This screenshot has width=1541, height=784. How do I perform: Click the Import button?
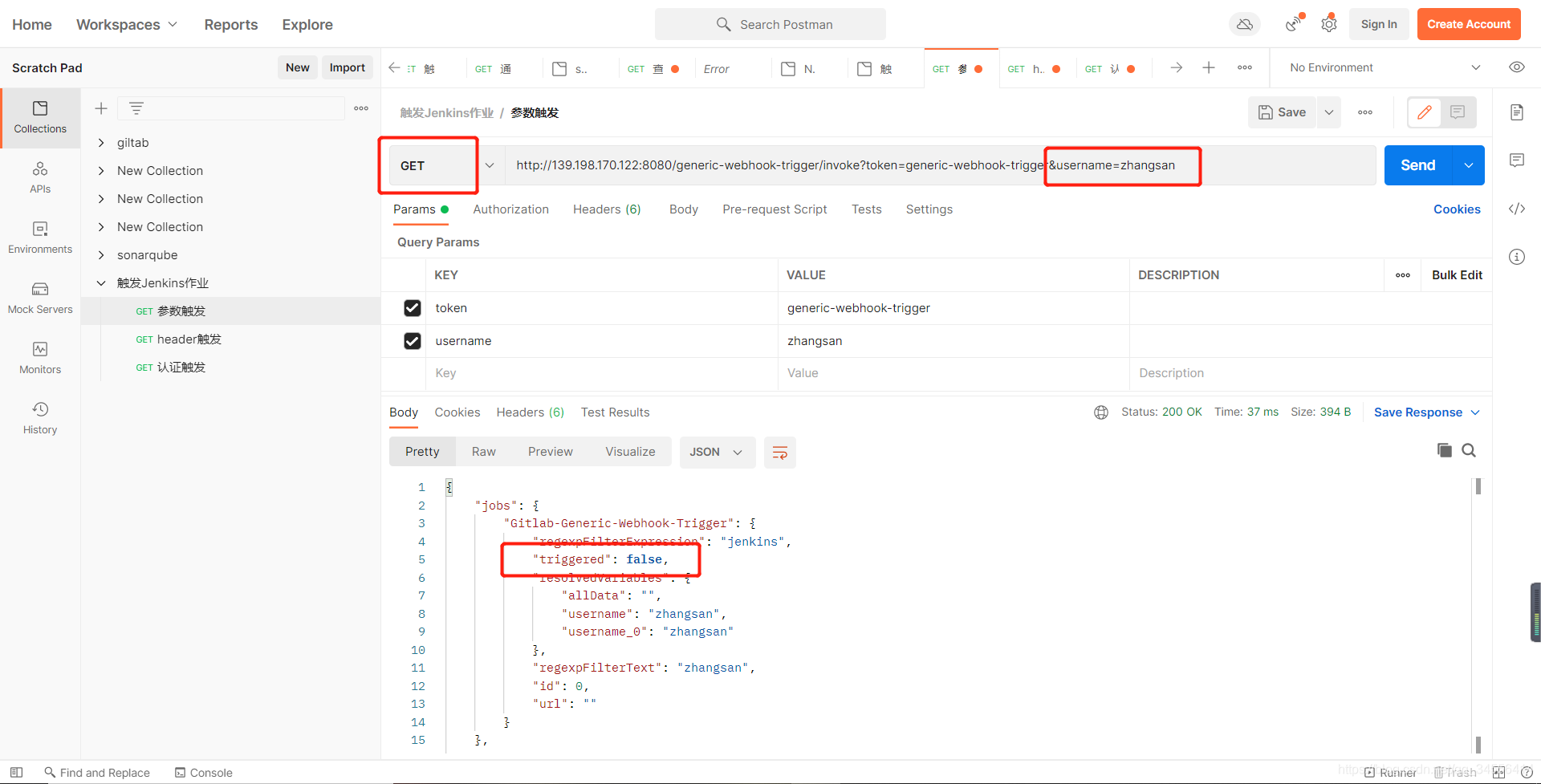348,68
